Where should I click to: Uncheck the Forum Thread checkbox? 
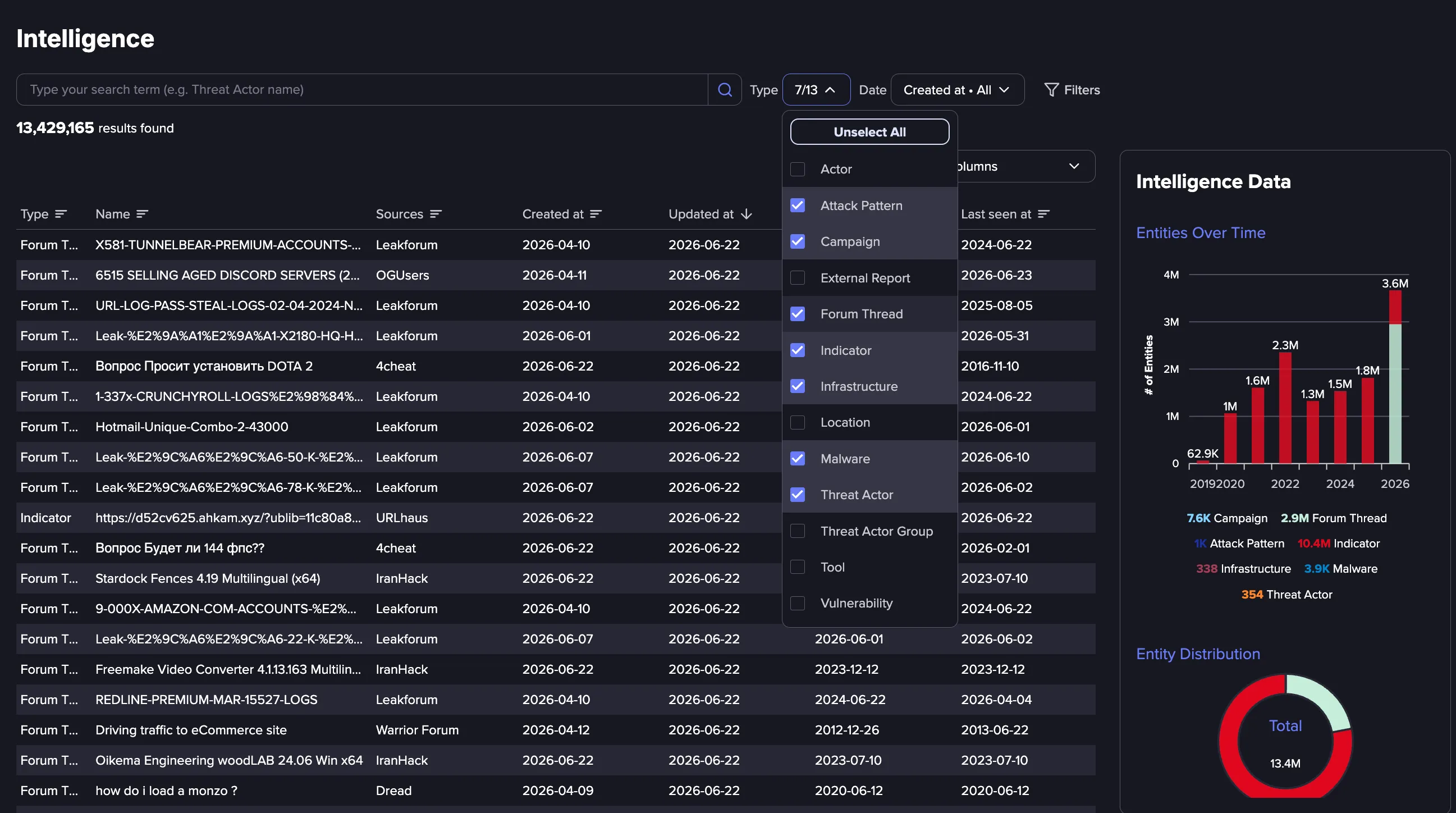tap(798, 314)
